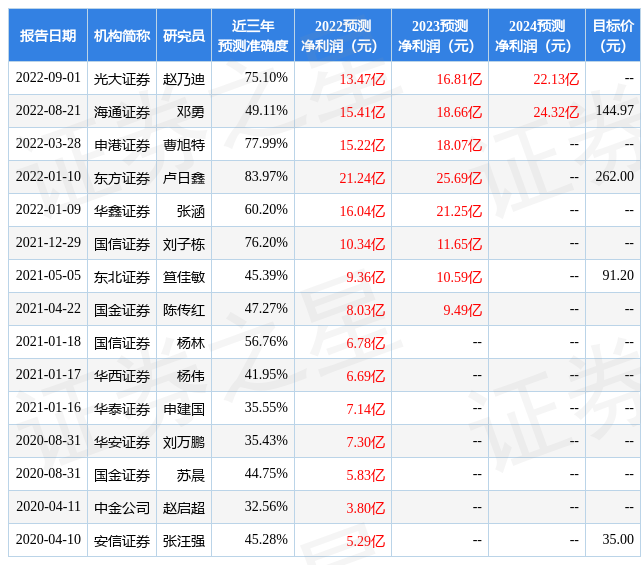The width and height of the screenshot is (641, 565).
Task: Click the 报告日期 column header
Action: (x=48, y=36)
